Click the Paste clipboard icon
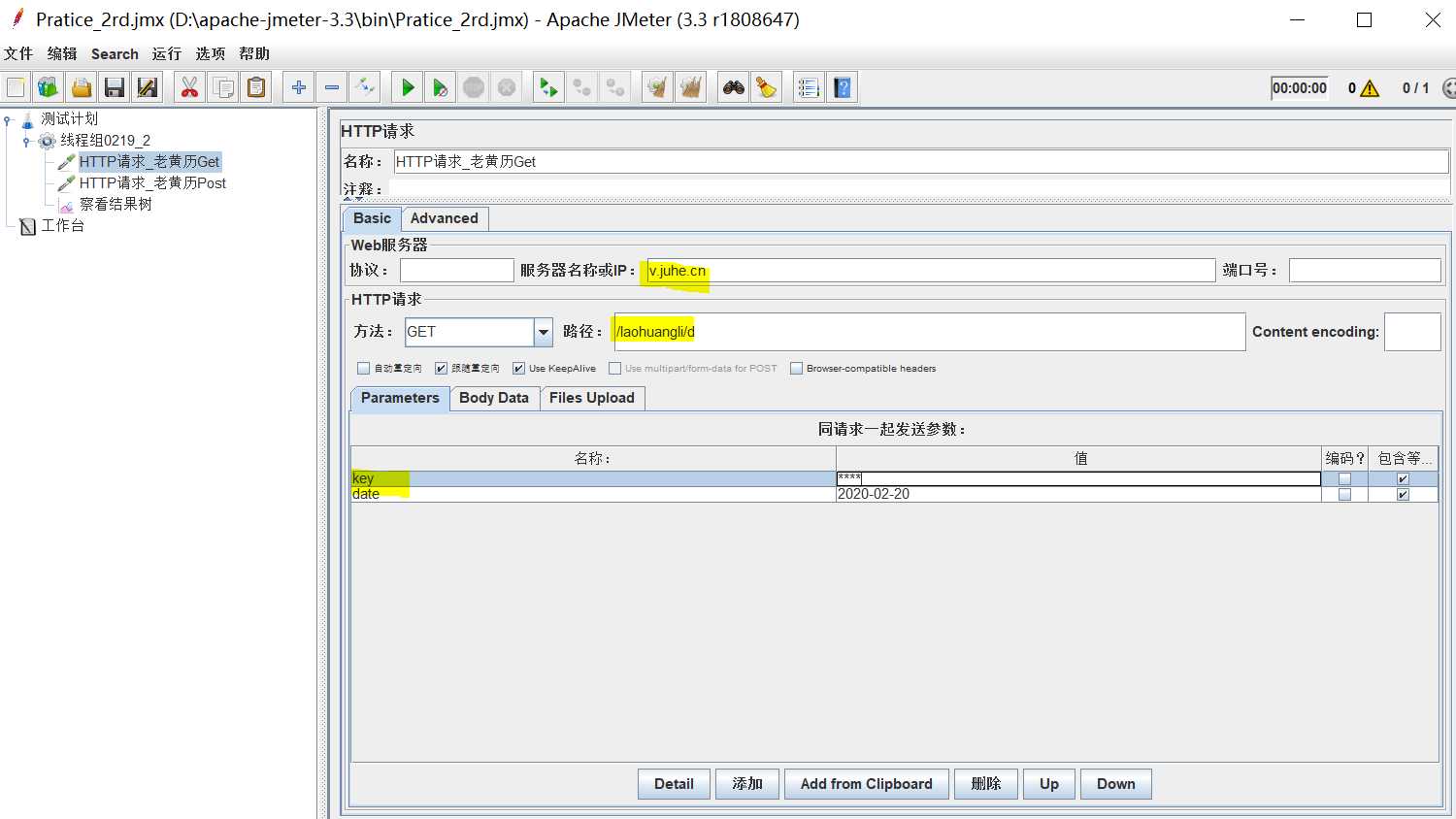 [256, 87]
